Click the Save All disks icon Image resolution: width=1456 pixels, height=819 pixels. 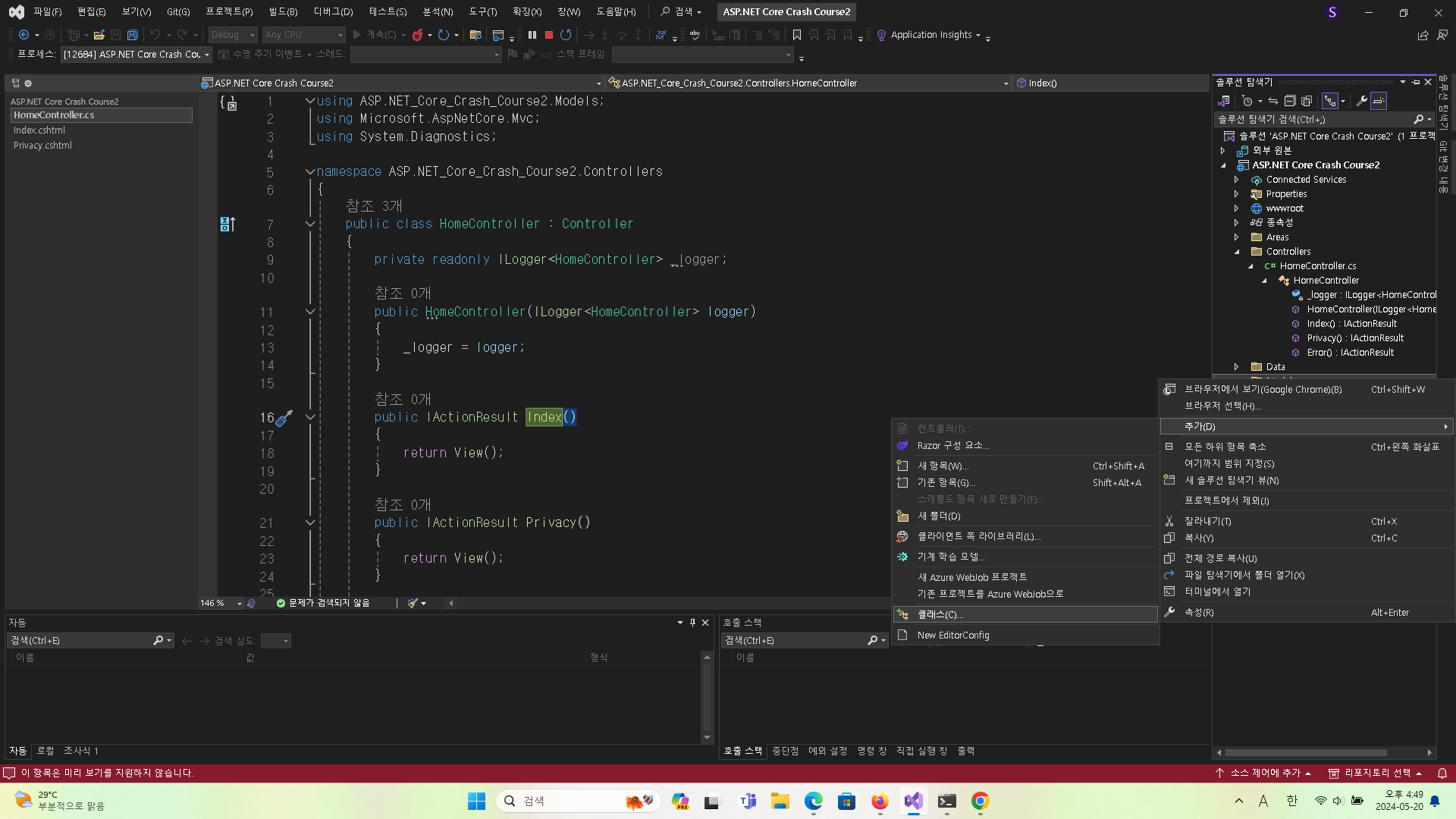132,35
